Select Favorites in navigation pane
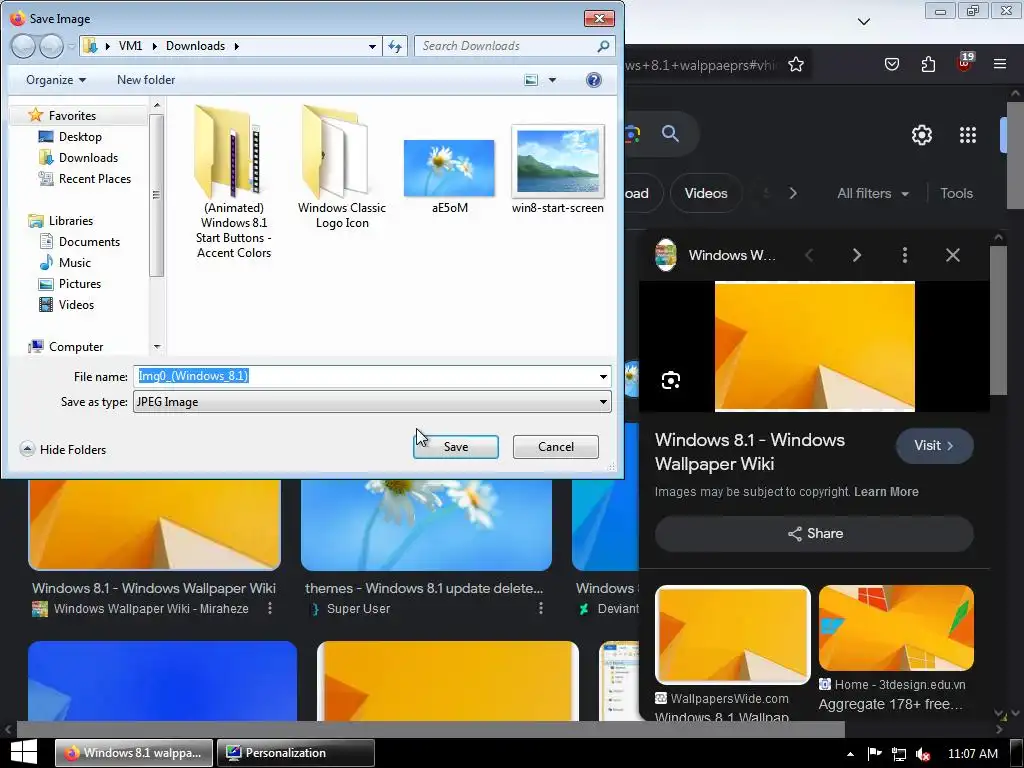Image resolution: width=1024 pixels, height=768 pixels. pos(72,116)
